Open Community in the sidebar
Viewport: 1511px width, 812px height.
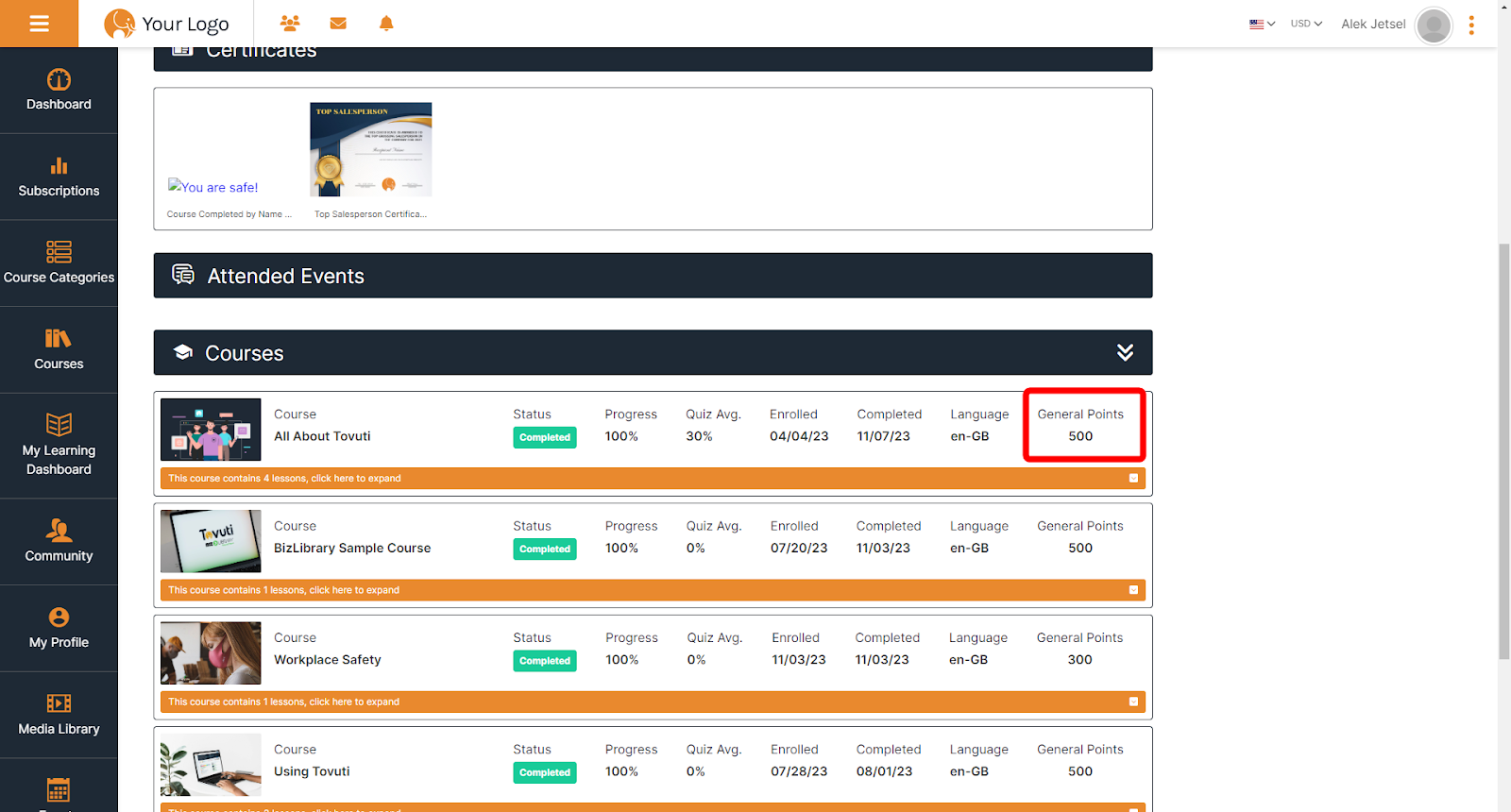click(x=59, y=542)
